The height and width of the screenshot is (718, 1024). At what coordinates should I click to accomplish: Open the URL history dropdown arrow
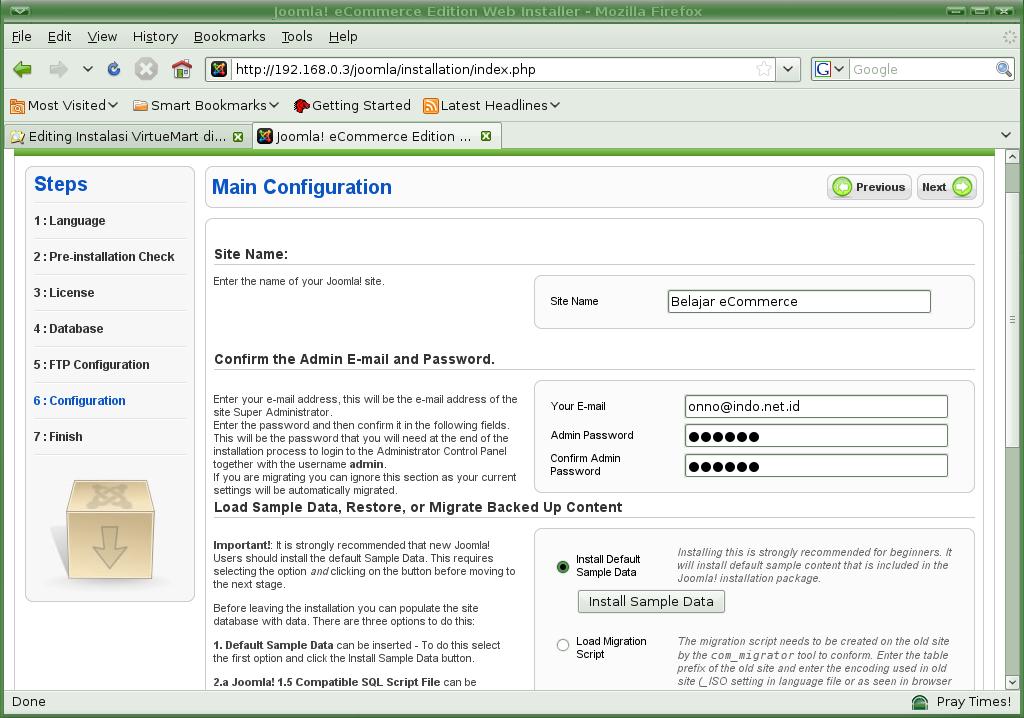point(788,69)
